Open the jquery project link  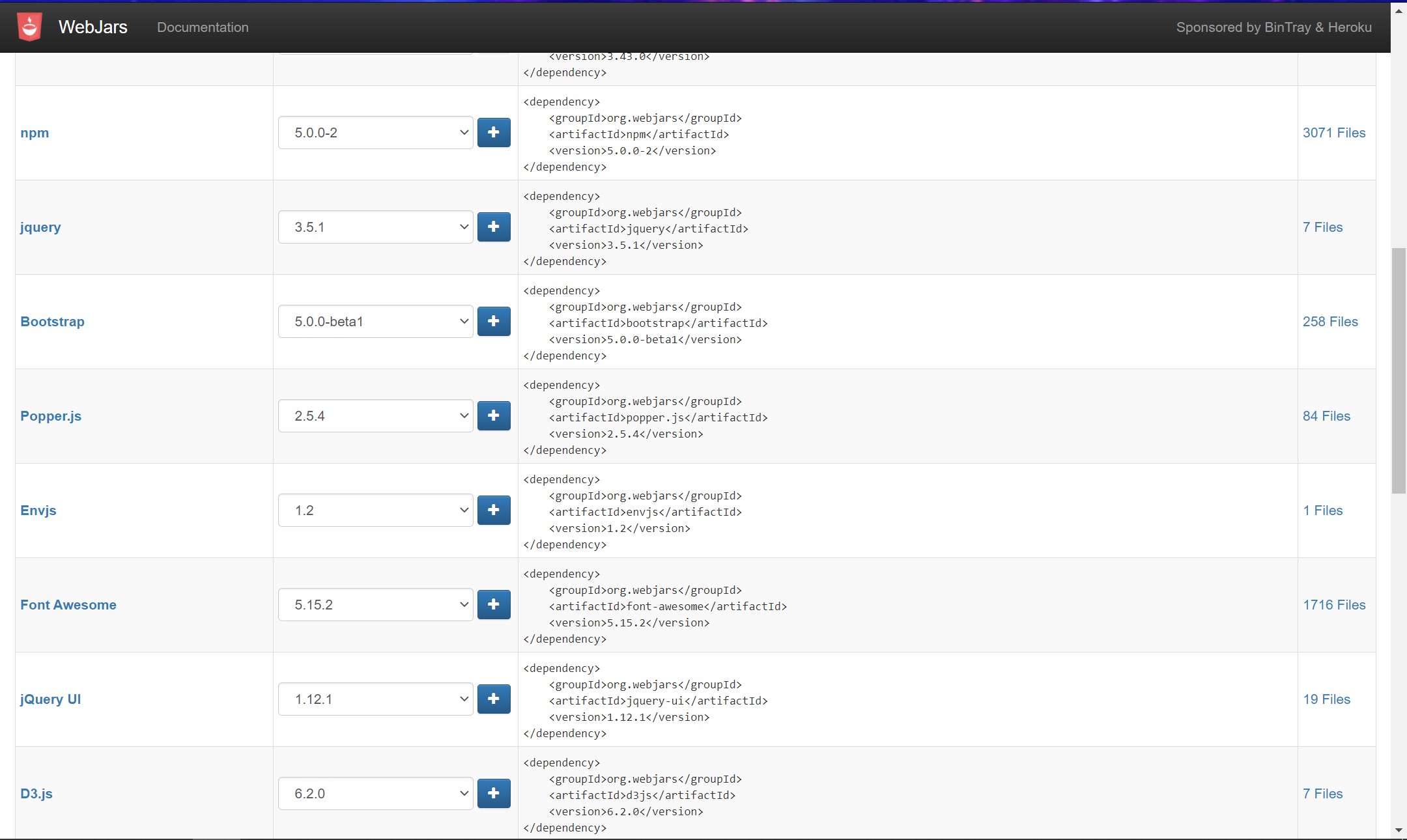[x=40, y=227]
